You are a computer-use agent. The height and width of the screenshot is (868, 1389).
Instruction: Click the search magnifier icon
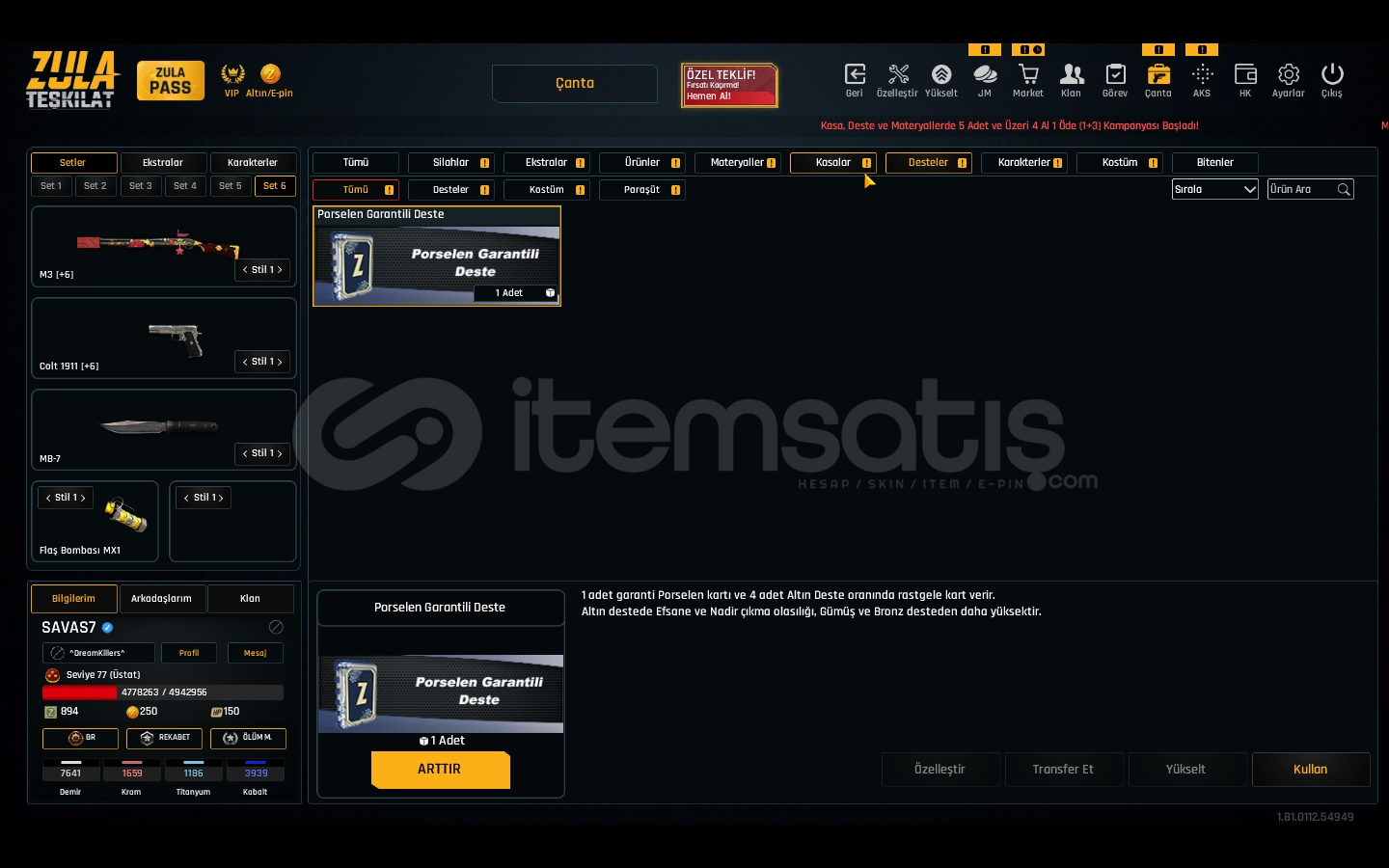tap(1344, 190)
